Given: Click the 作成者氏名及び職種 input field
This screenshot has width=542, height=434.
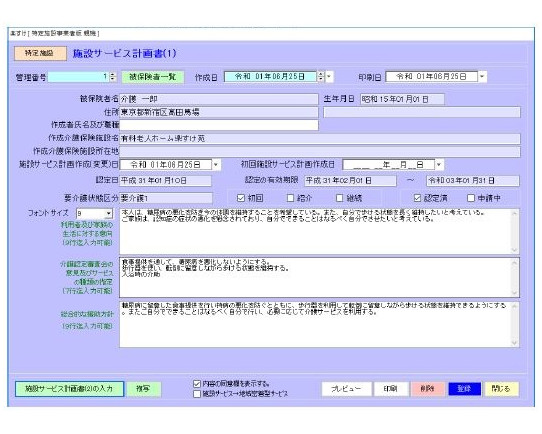Looking at the screenshot, I should (219, 125).
